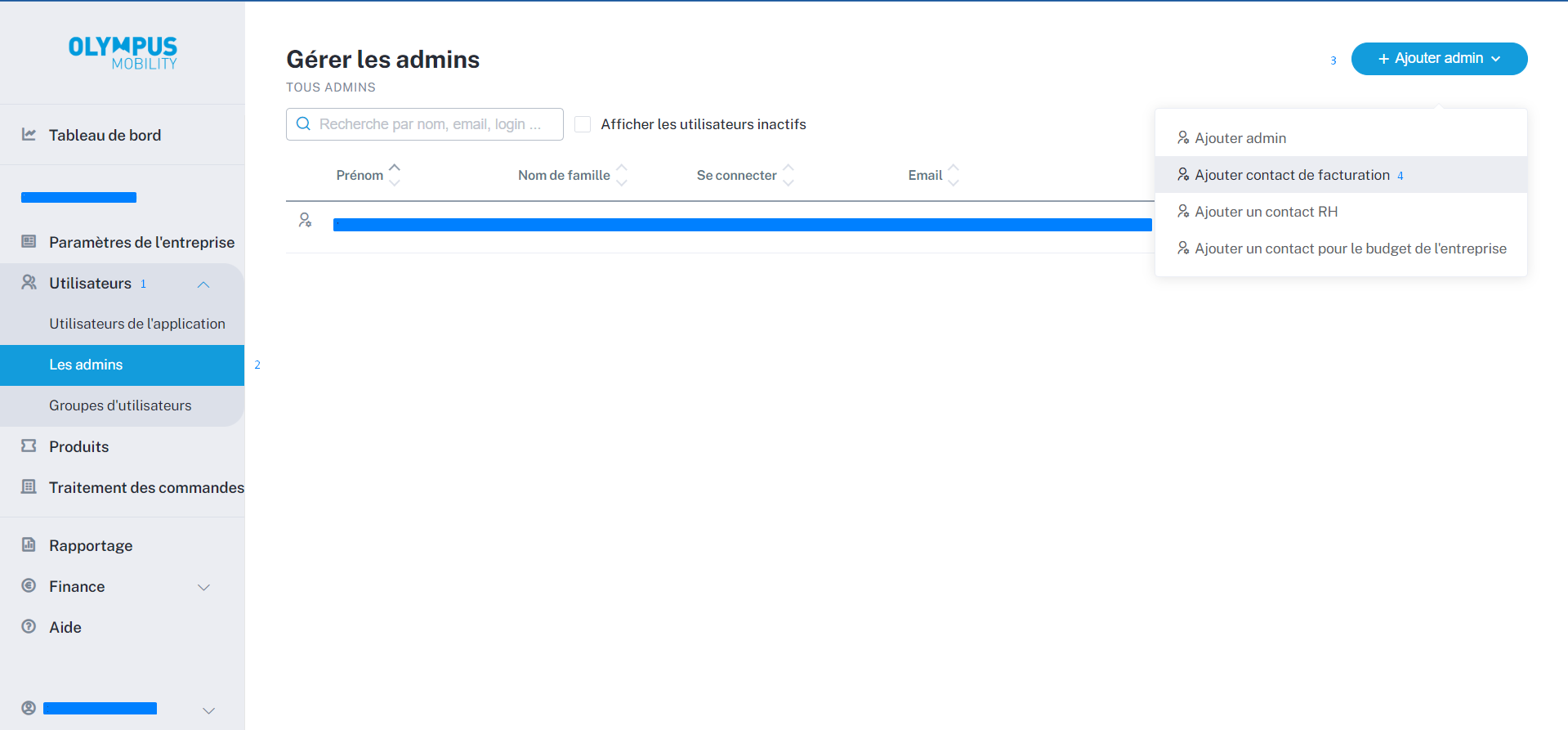Open the Ajouter admin dropdown arrow

1495,59
